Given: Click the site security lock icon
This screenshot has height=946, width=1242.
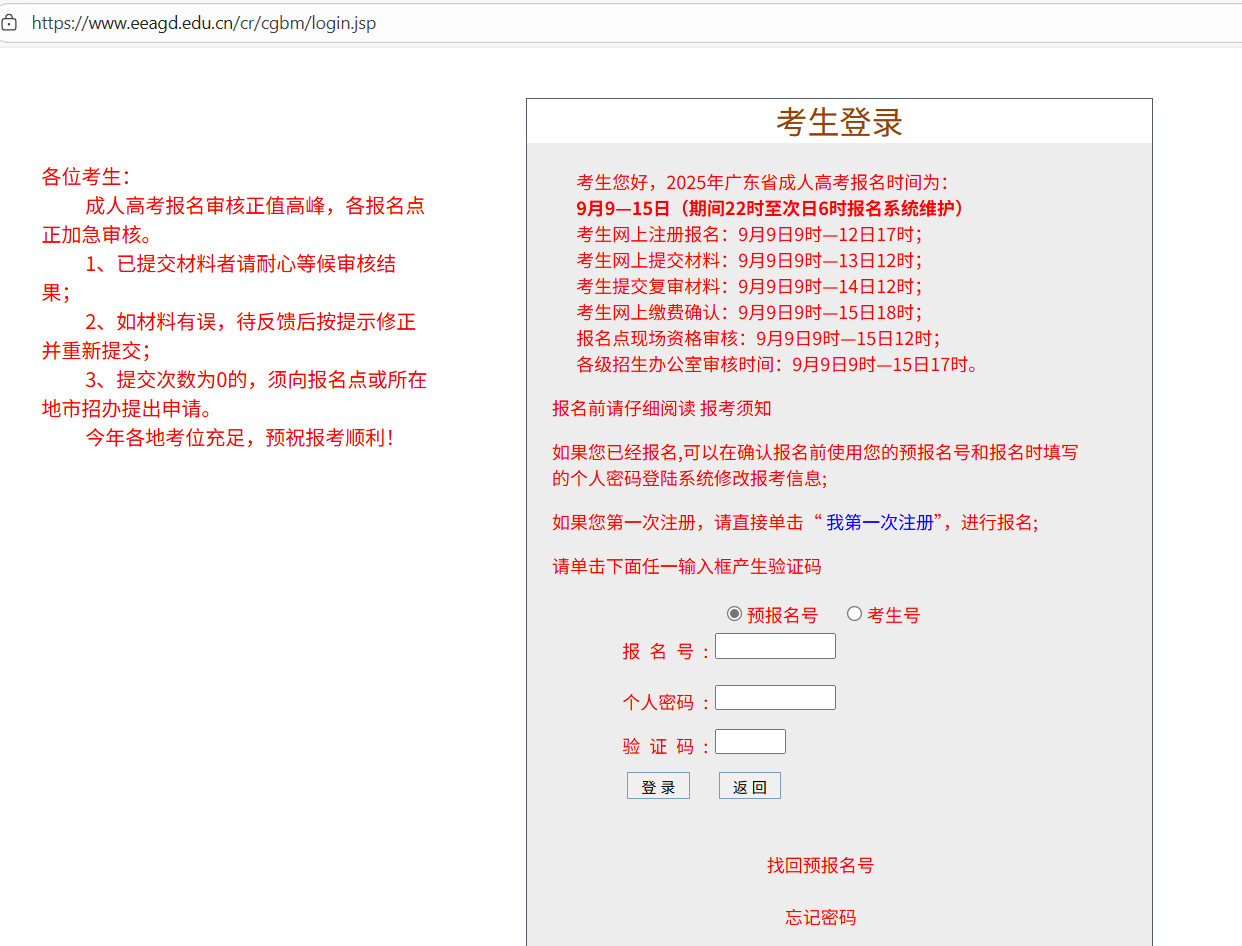Looking at the screenshot, I should pyautogui.click(x=9, y=22).
